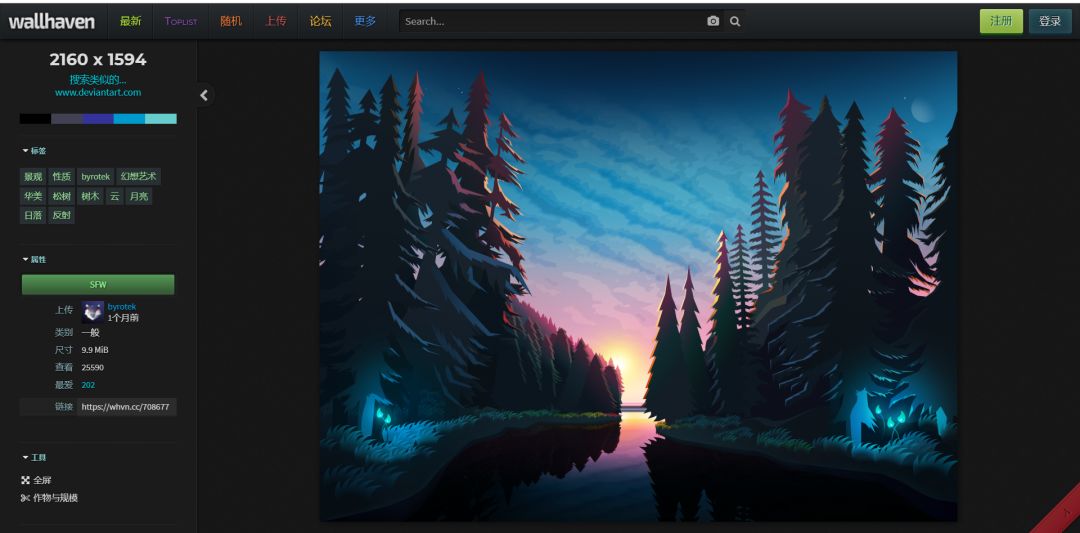Image resolution: width=1080 pixels, height=533 pixels.
Task: Click the 景观 tag
Action: 33,177
